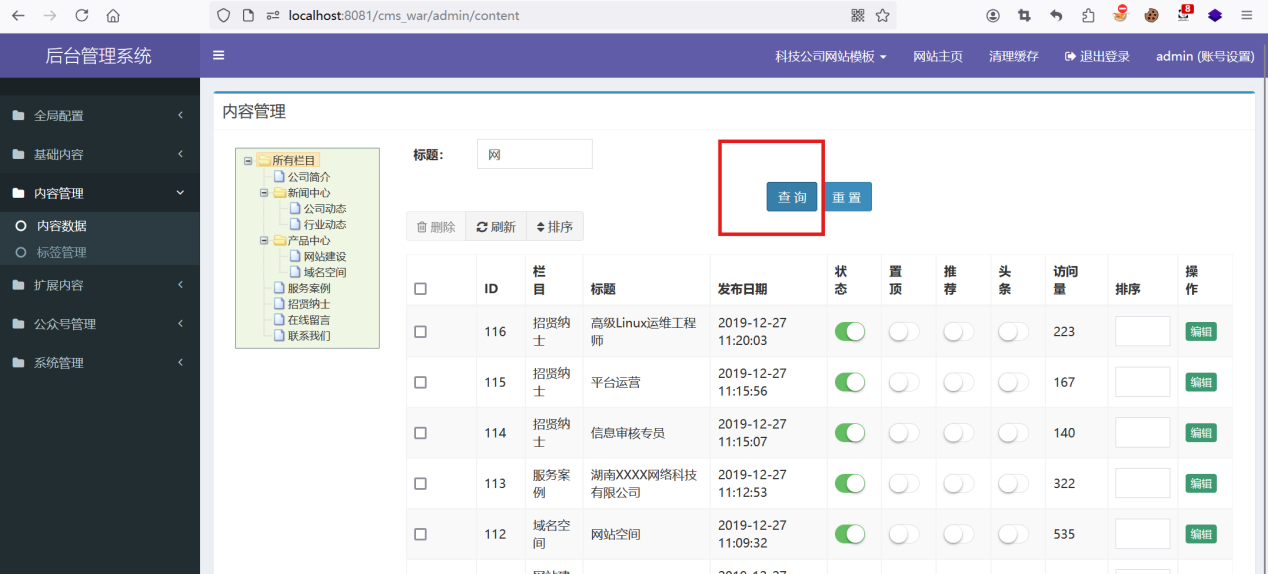Open the cookie extension icon
1268x574 pixels.
(x=1152, y=16)
